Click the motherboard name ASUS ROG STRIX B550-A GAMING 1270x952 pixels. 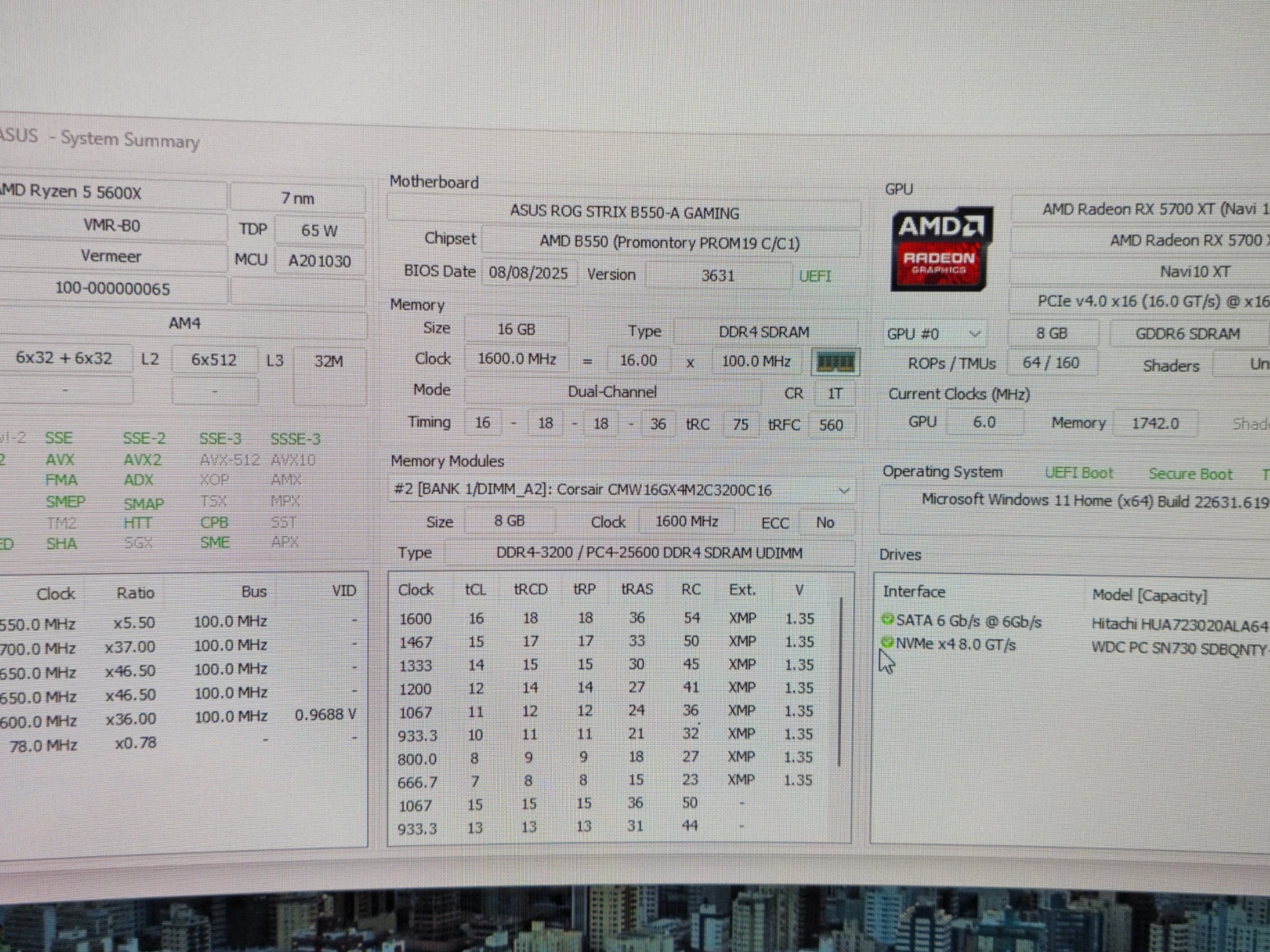624,213
